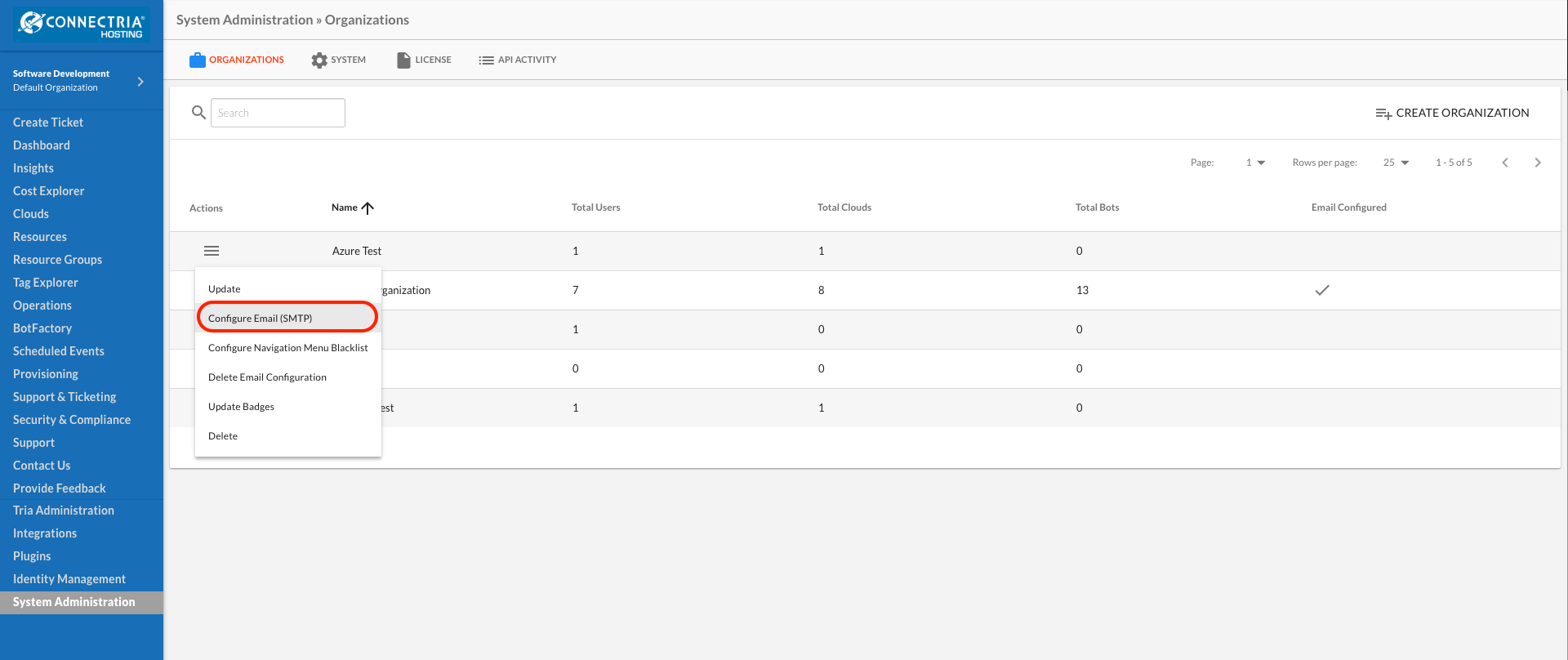Click the Connectria Hosting logo
1568x660 pixels.
point(82,25)
